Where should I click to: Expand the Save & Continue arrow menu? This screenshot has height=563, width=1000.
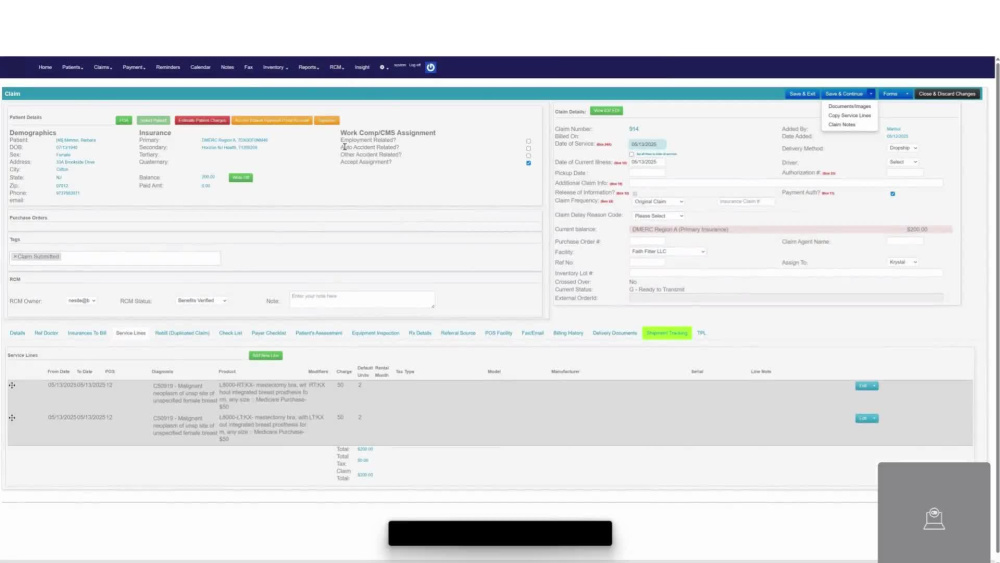871,94
